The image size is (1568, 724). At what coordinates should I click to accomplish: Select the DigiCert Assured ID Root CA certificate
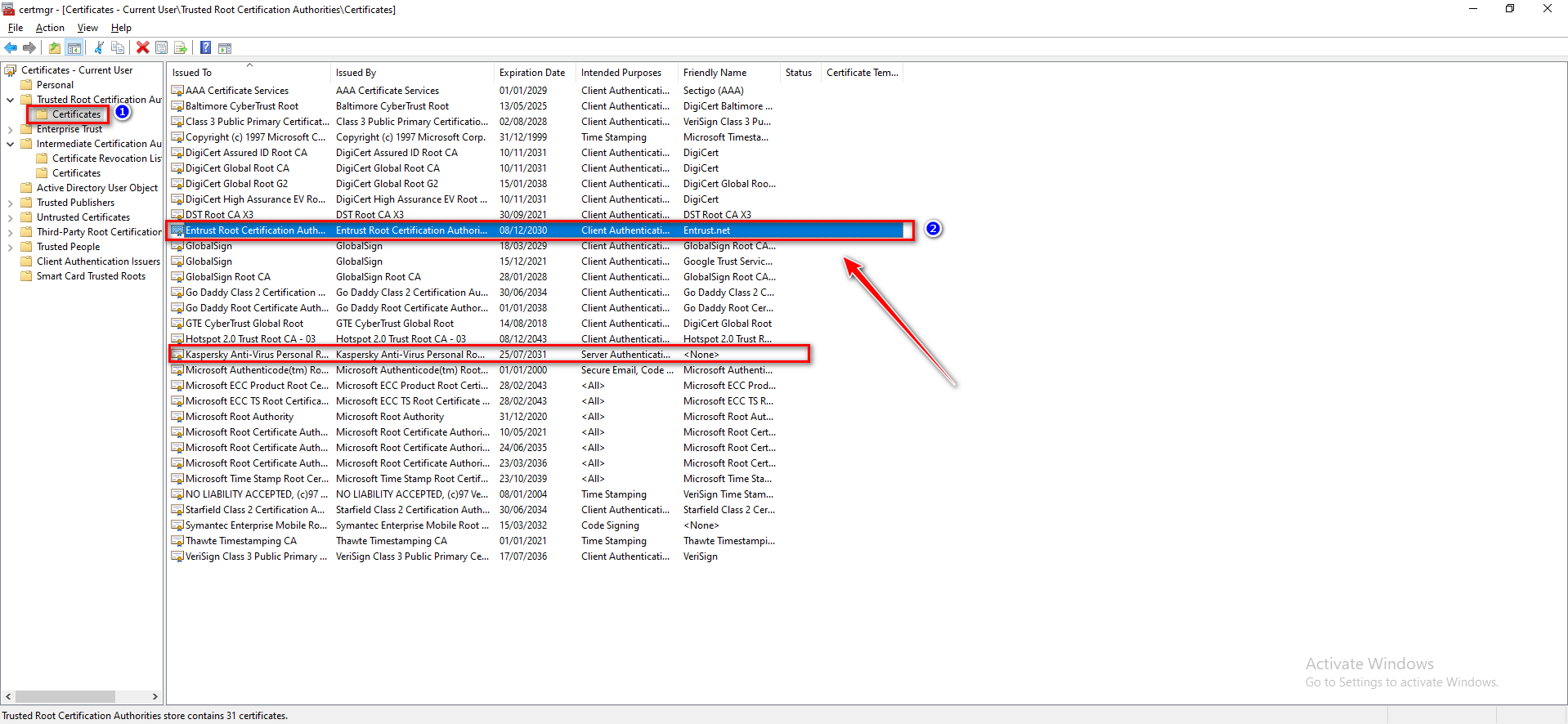click(x=246, y=153)
